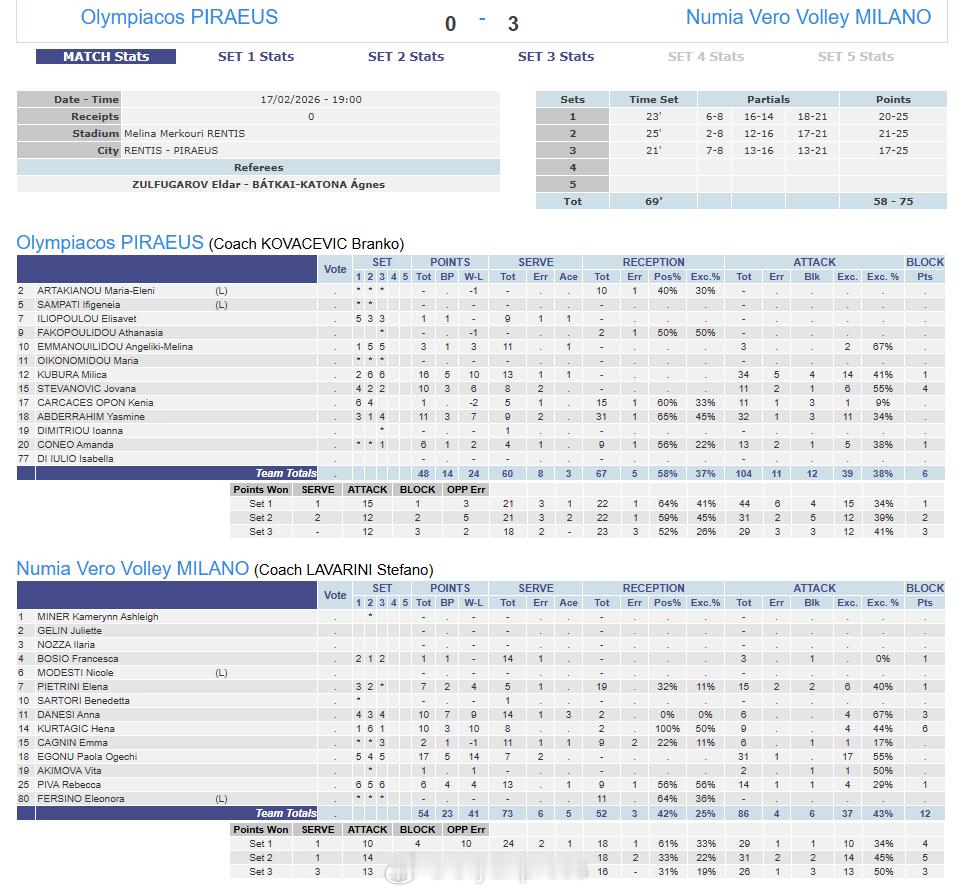The image size is (976, 894).
Task: Click Milano BLOCK column group header
Action: [x=925, y=588]
